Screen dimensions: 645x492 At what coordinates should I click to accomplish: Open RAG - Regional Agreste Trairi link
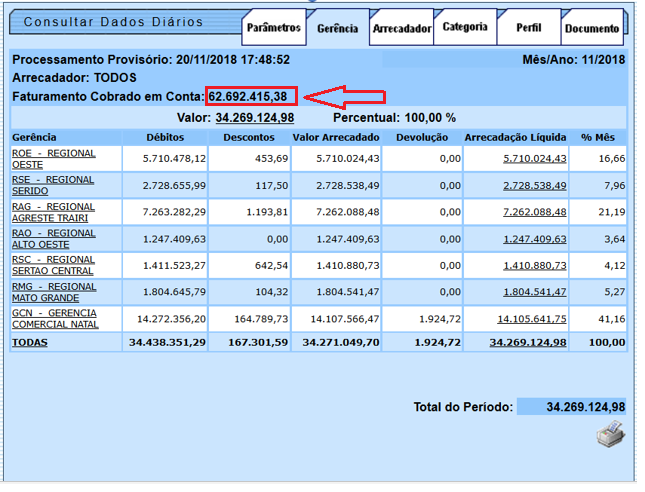tap(53, 212)
